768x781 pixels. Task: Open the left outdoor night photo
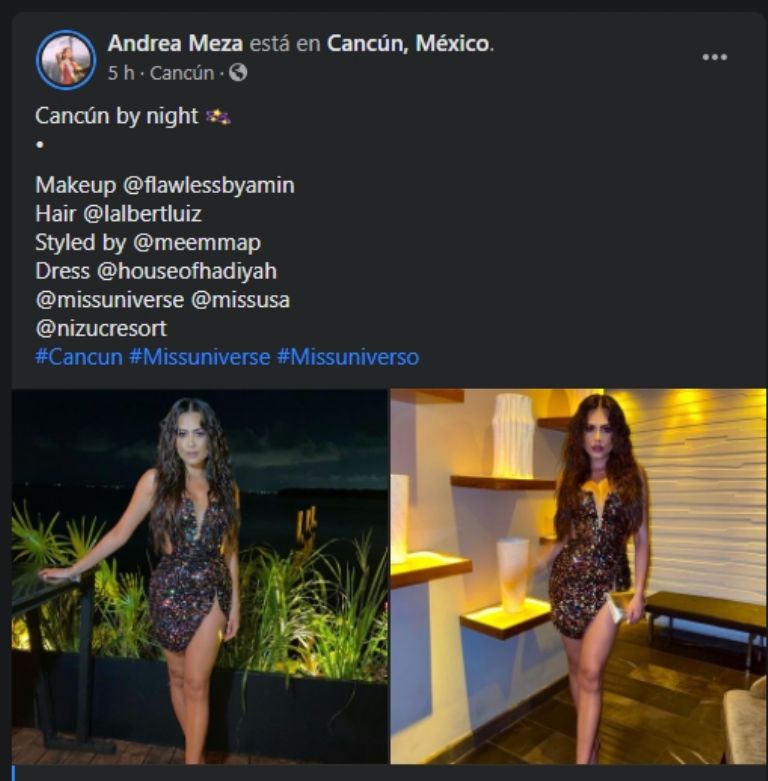[200, 576]
